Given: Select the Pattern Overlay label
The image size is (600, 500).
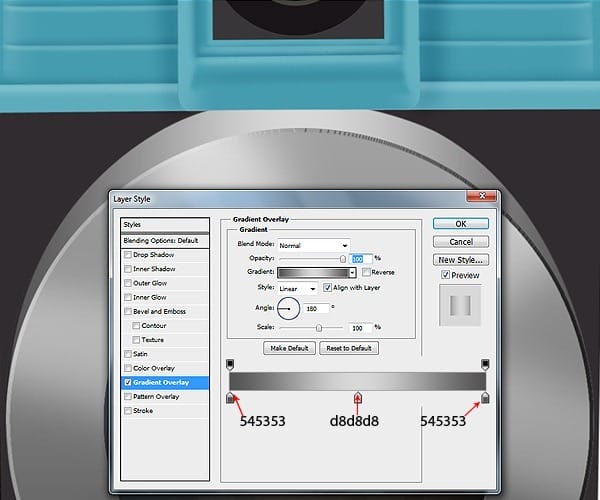Looking at the screenshot, I should (x=156, y=396).
